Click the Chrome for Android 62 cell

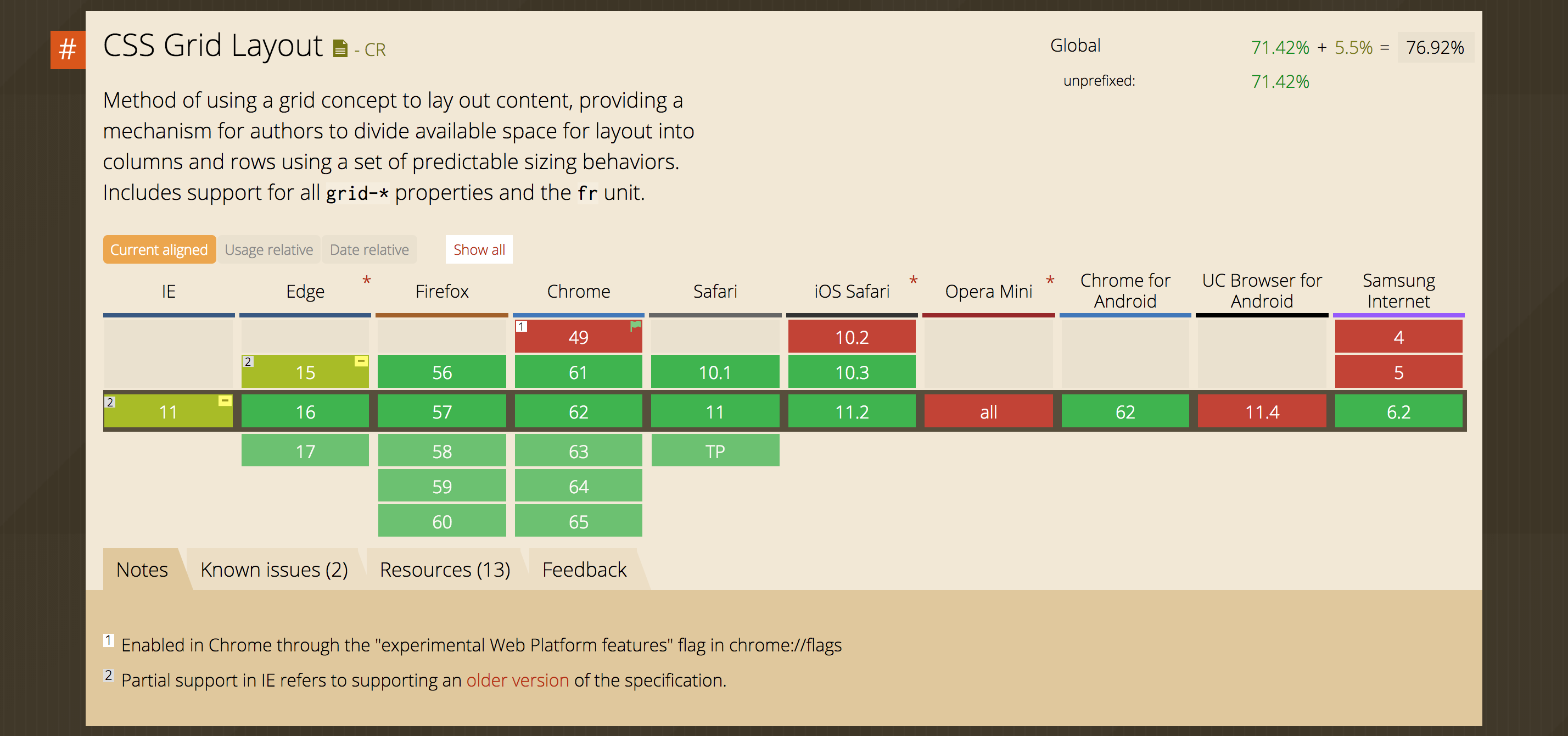1125,411
